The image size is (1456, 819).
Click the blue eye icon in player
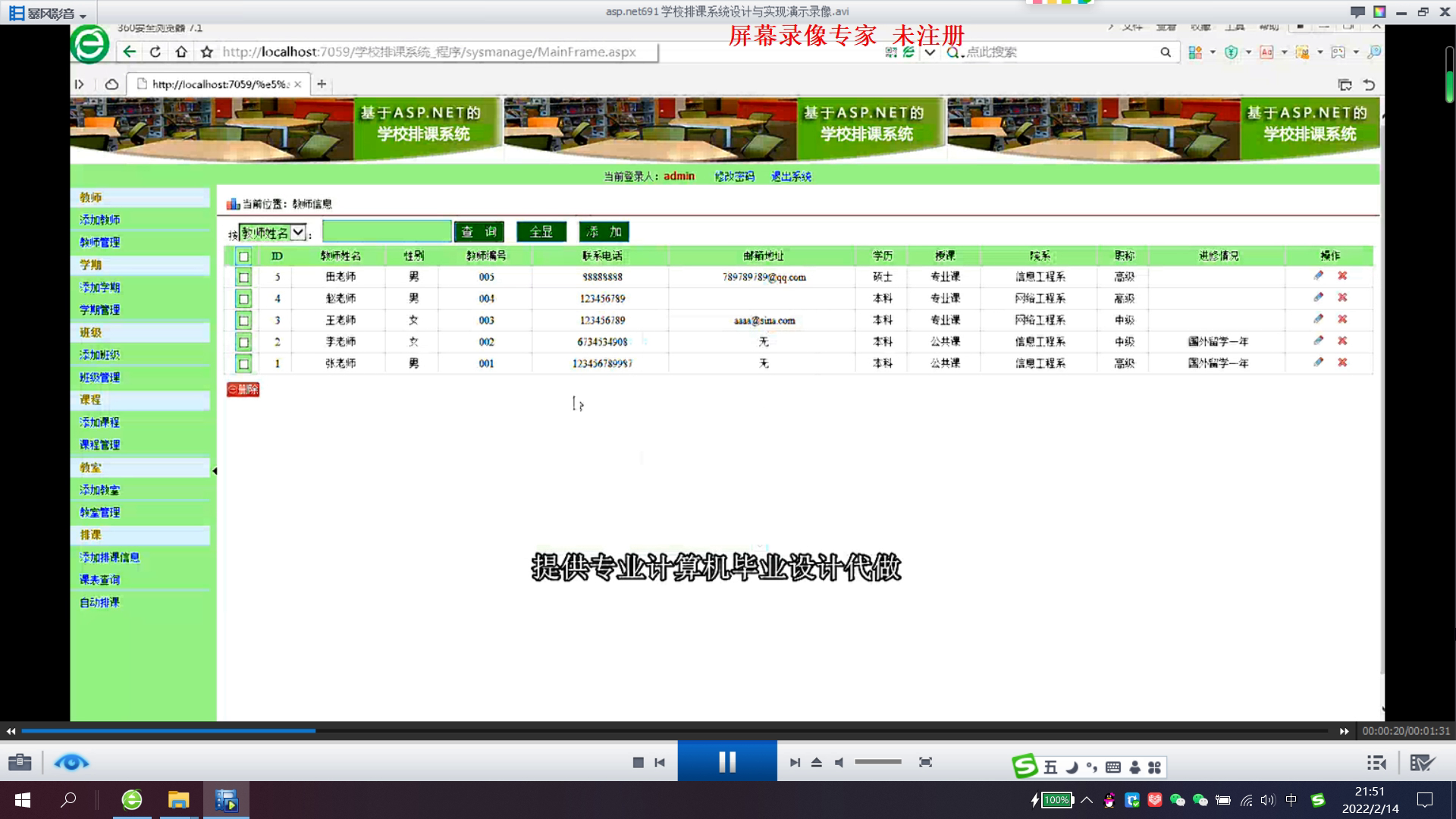[x=71, y=762]
